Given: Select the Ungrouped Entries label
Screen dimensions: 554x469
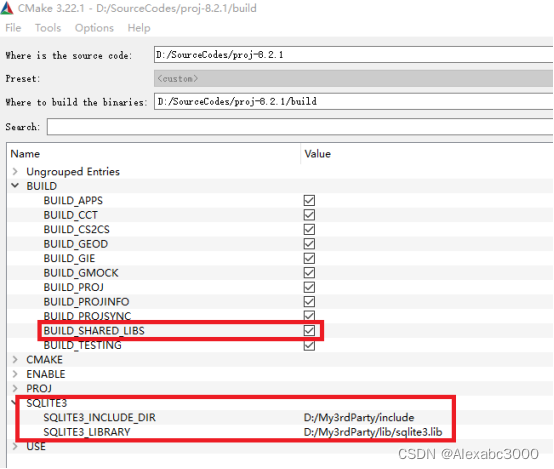Looking at the screenshot, I should (73, 171).
